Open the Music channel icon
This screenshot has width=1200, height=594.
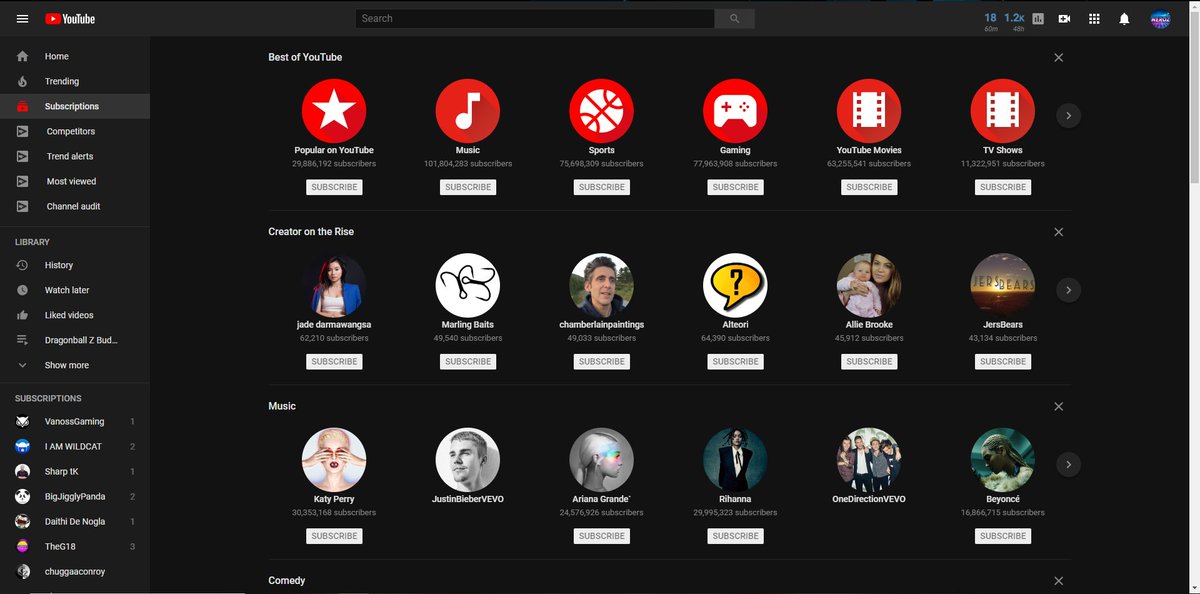468,110
